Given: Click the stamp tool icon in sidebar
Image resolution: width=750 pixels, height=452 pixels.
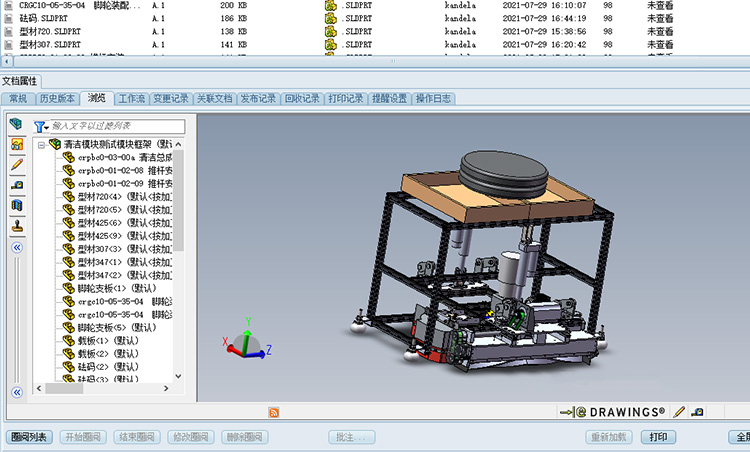Looking at the screenshot, I should (x=17, y=226).
